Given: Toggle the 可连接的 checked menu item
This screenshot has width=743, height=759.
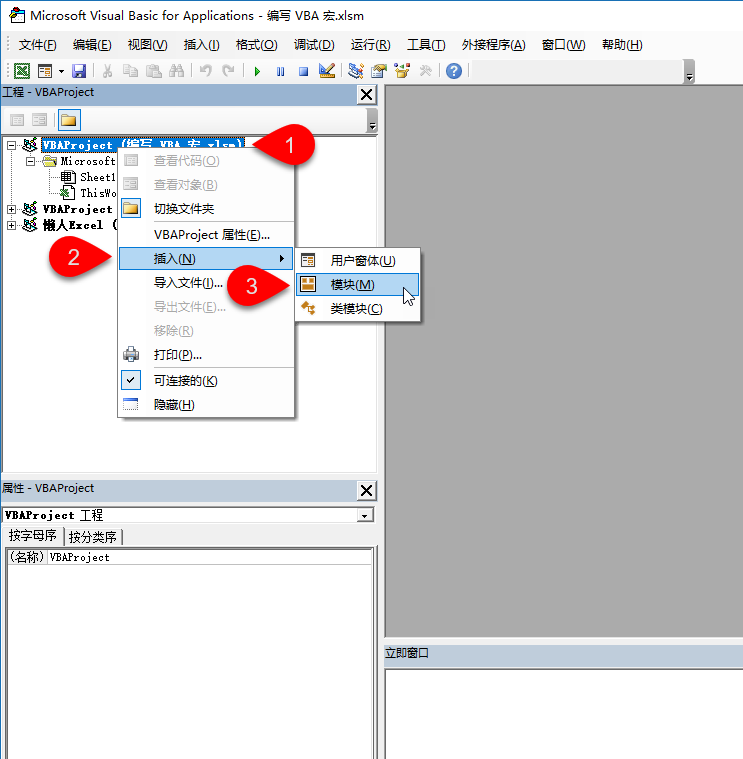Looking at the screenshot, I should point(185,381).
